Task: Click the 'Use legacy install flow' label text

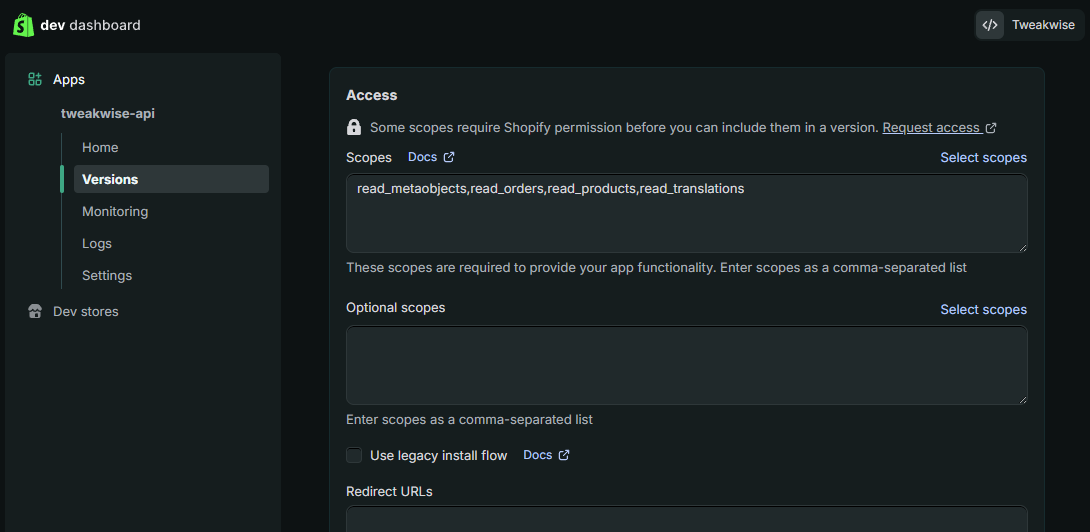Action: click(439, 456)
